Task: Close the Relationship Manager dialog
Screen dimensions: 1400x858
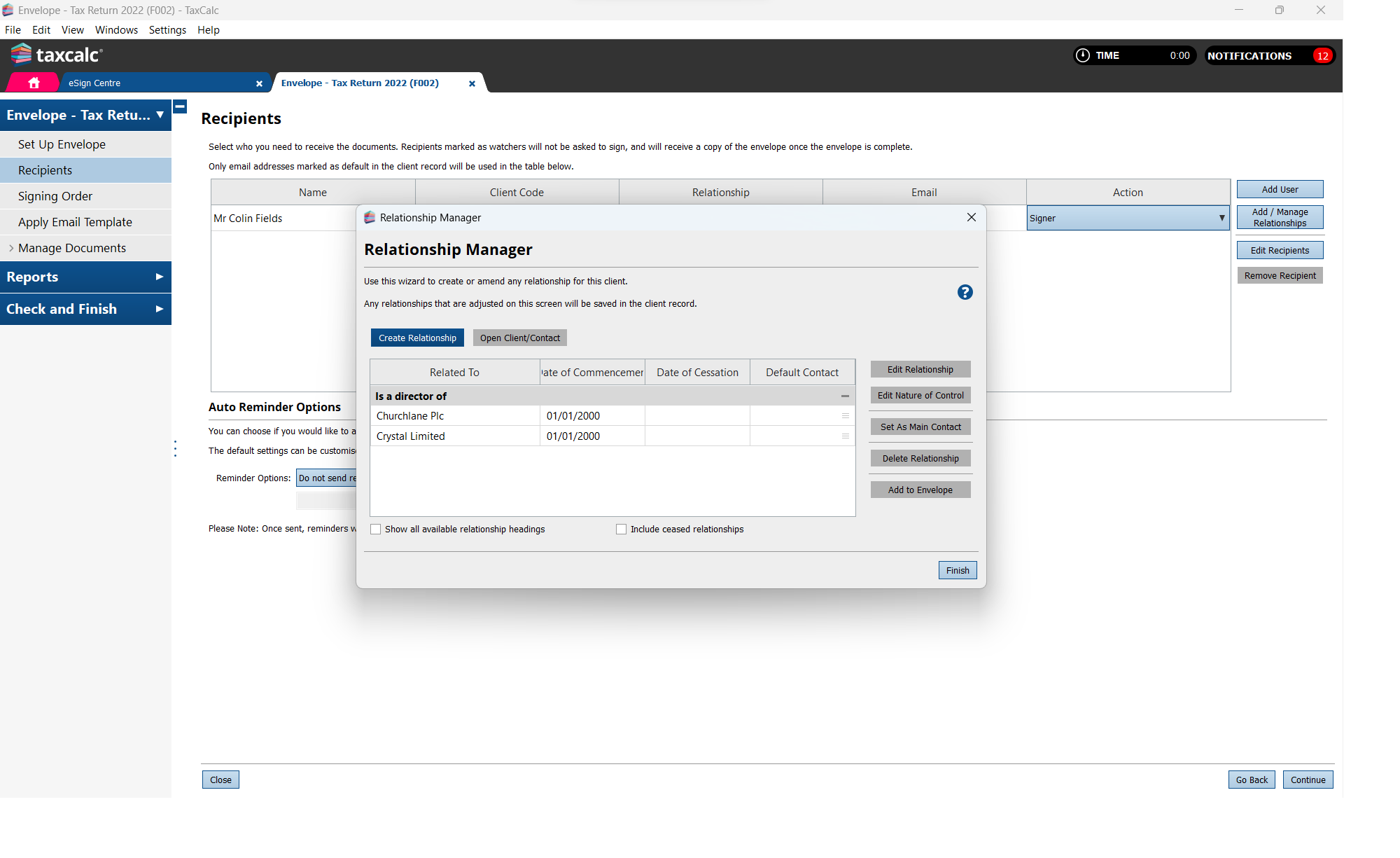Action: pos(971,218)
